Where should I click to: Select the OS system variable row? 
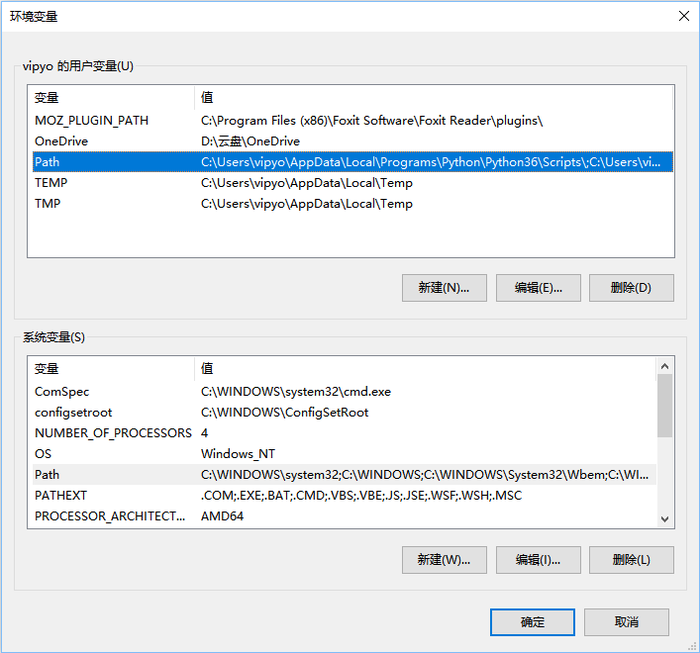coord(344,454)
